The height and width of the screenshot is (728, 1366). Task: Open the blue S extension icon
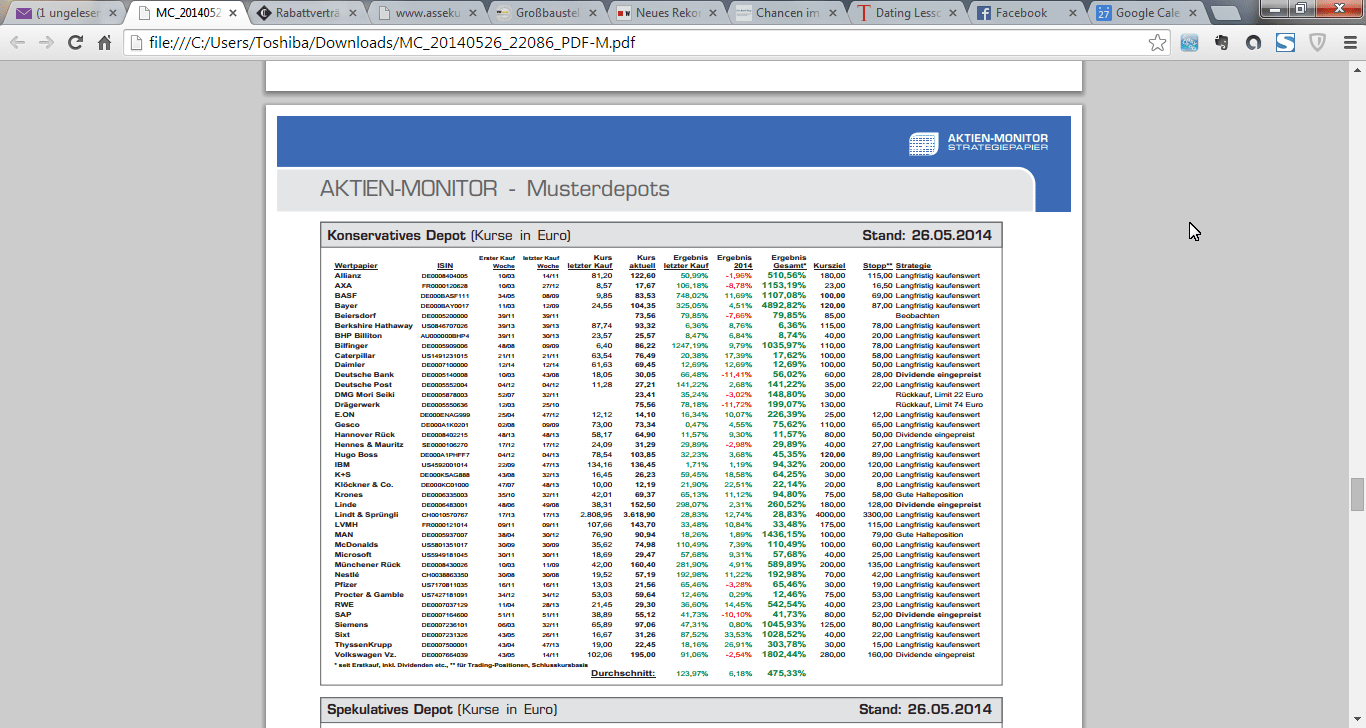(1285, 43)
